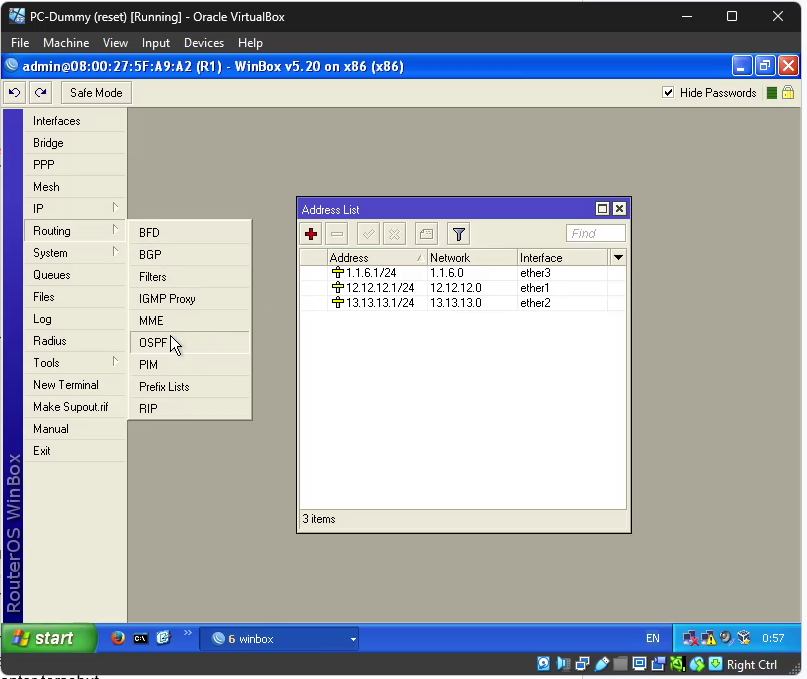Click the Remove (minus) icon in Address List
This screenshot has width=807, height=679.
coord(337,234)
